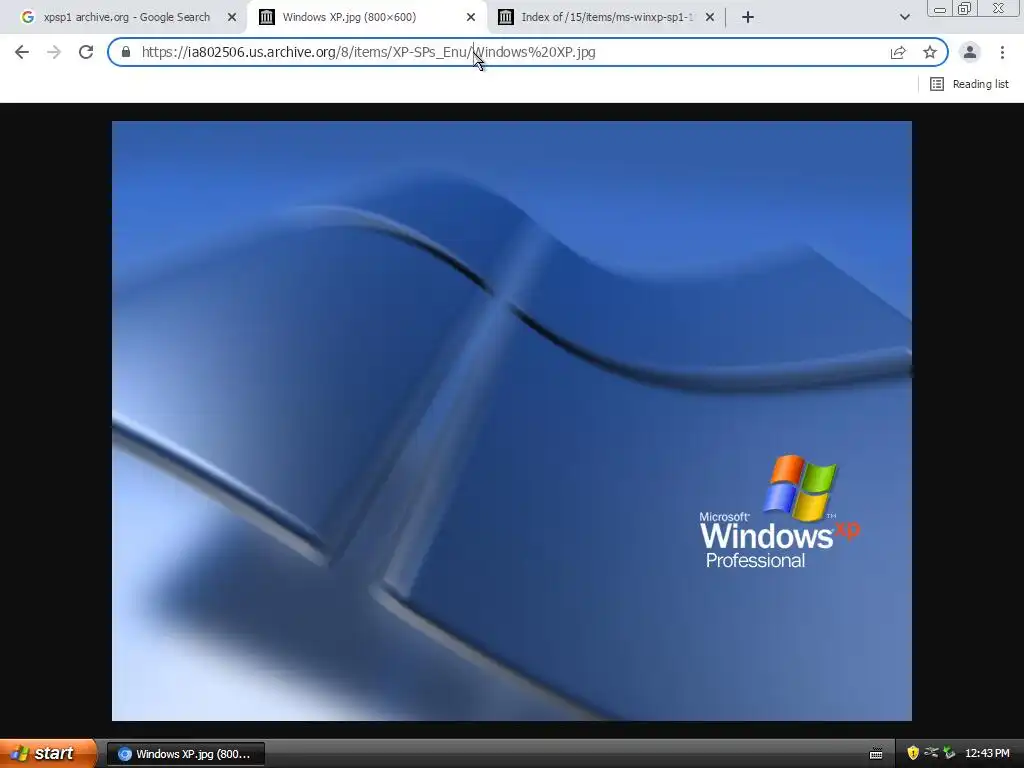View site info via the lock icon
The height and width of the screenshot is (768, 1024).
(126, 52)
